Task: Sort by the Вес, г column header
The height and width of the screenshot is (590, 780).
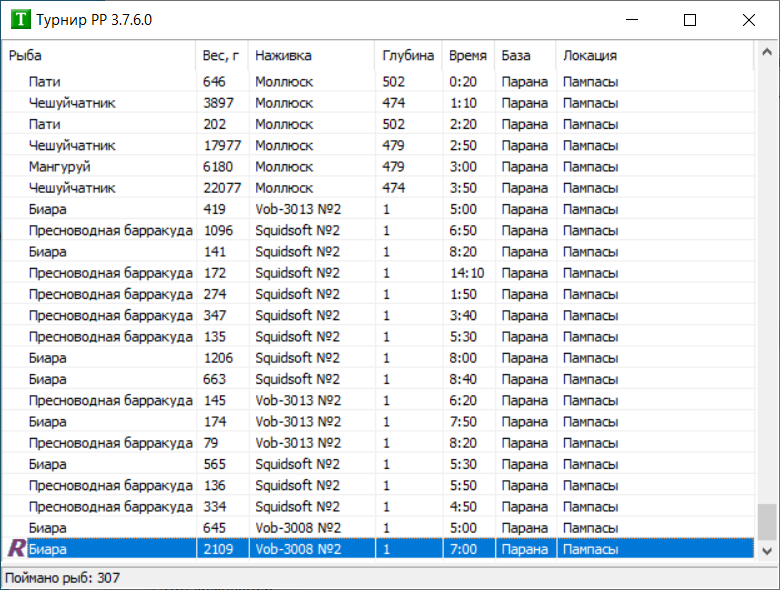Action: (x=222, y=55)
